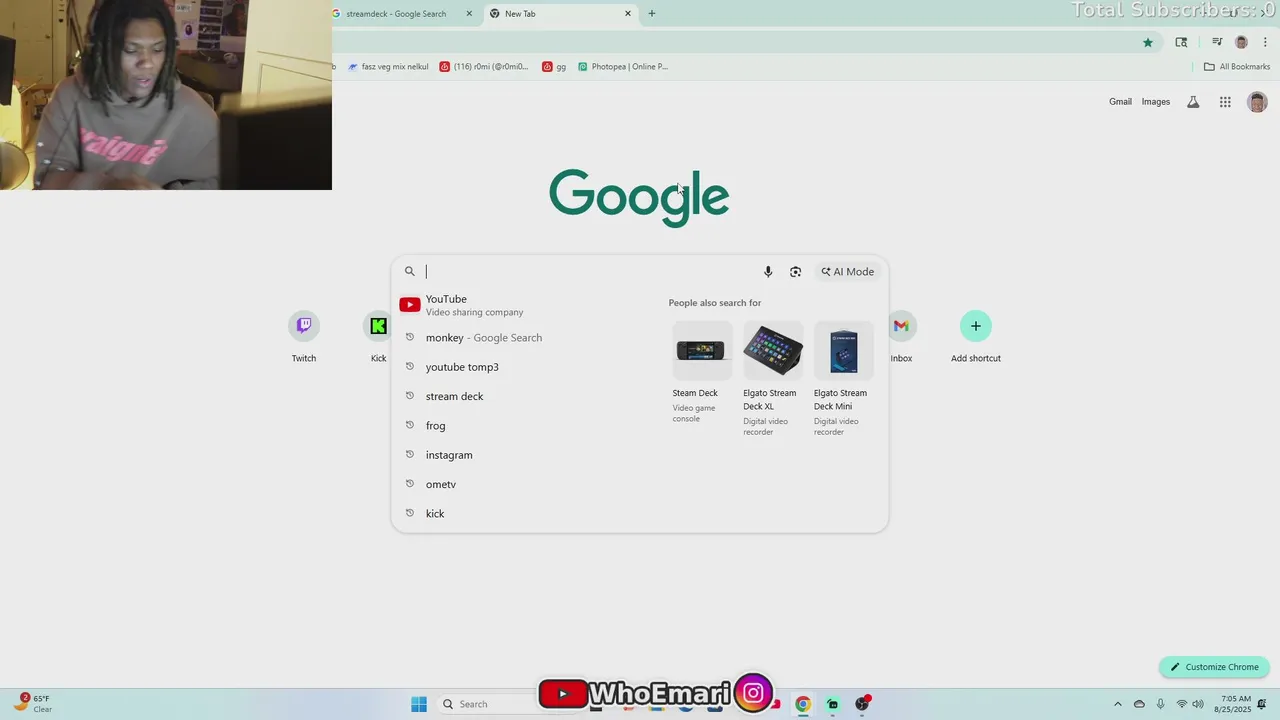The width and height of the screenshot is (1280, 720).
Task: Select the New Tab browser tab
Action: (561, 14)
